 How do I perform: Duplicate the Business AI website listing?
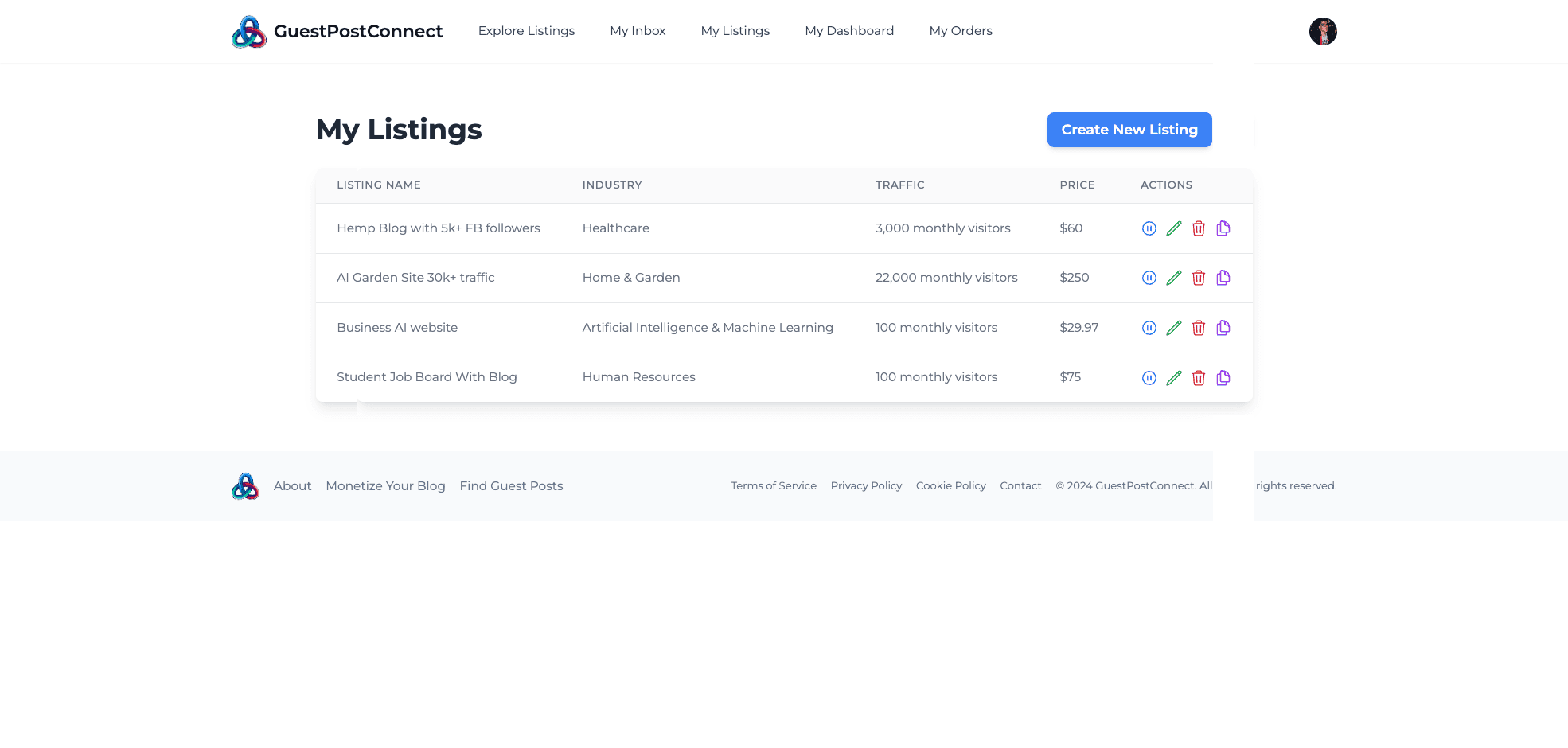(1223, 328)
